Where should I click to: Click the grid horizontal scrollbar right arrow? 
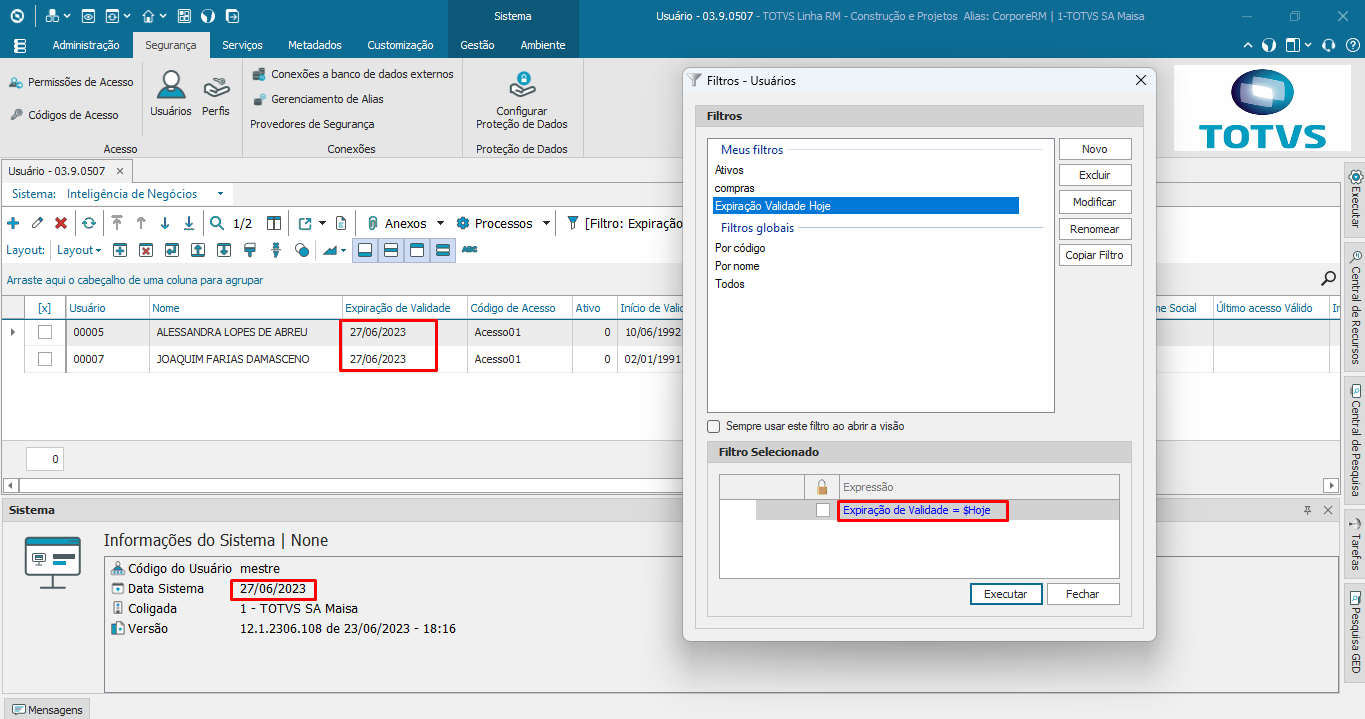[x=1330, y=485]
